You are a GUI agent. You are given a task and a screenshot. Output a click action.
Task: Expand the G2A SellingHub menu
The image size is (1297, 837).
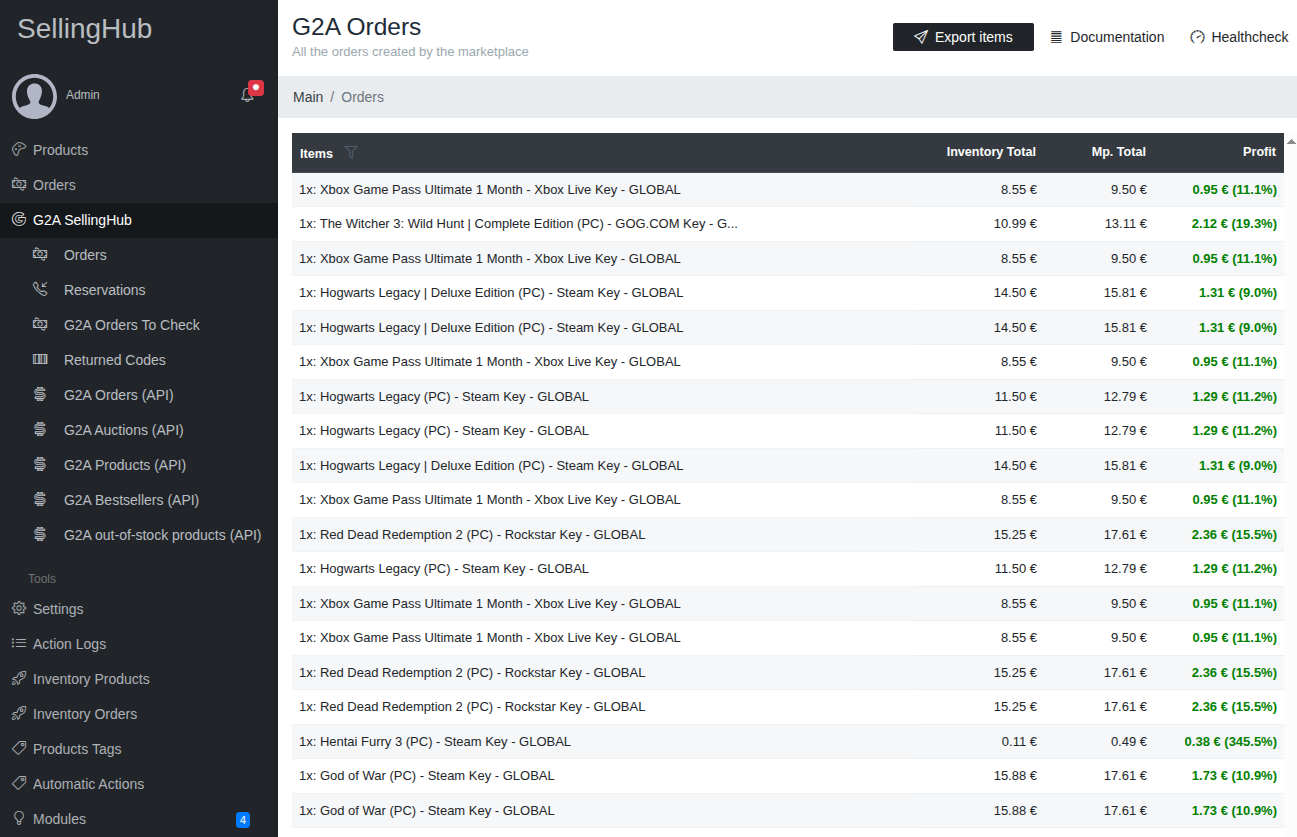(139, 220)
